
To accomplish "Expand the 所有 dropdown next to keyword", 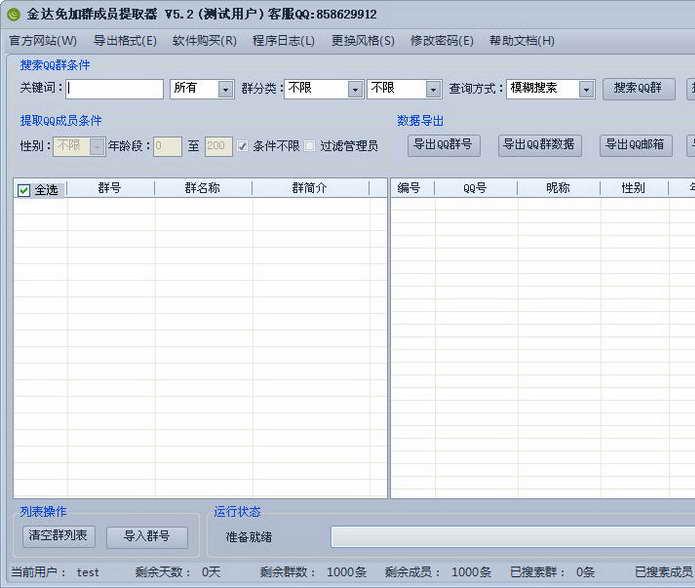I will (x=226, y=90).
